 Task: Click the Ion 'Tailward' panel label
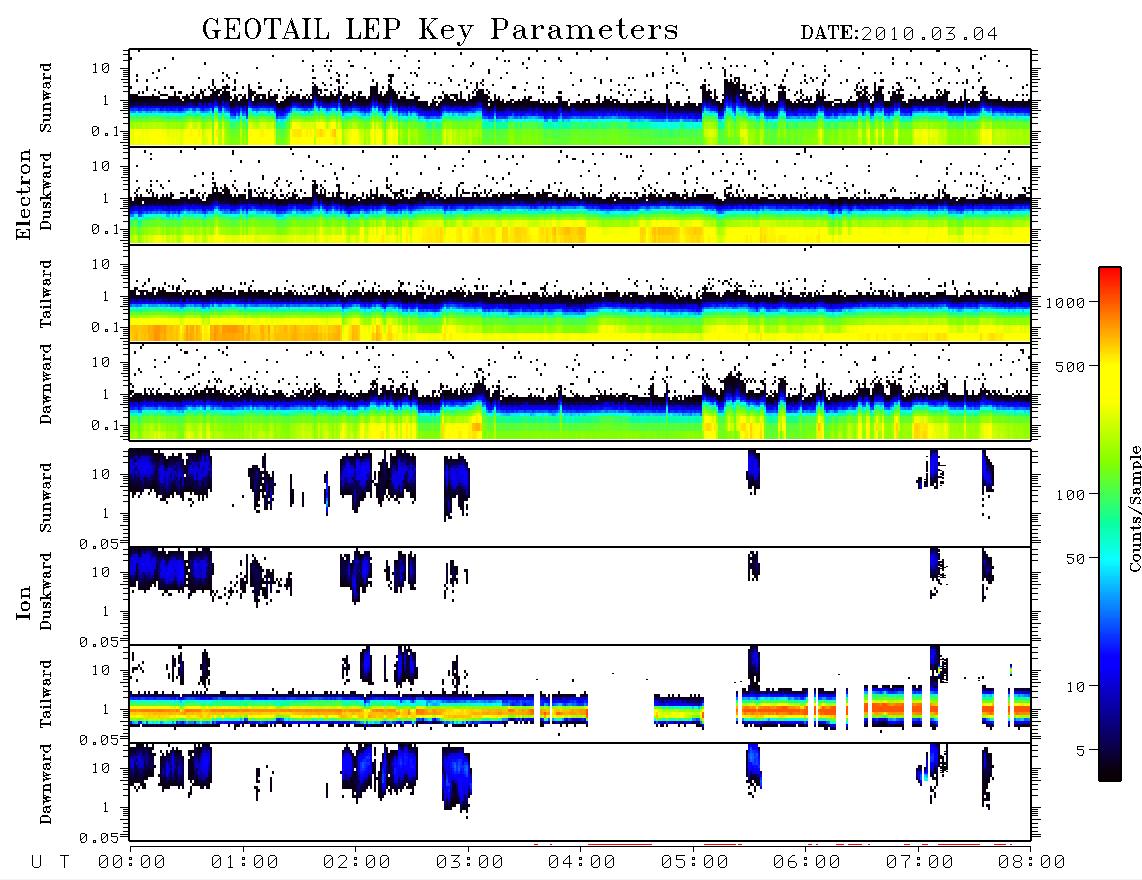click(46, 694)
